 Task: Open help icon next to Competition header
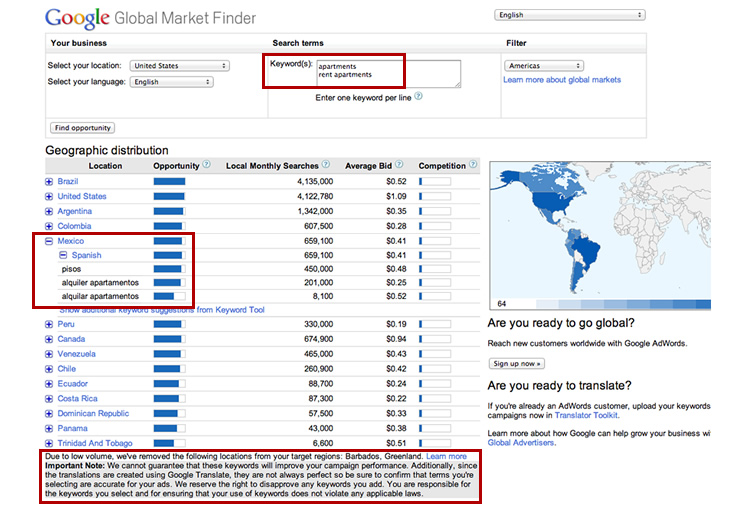coord(473,164)
